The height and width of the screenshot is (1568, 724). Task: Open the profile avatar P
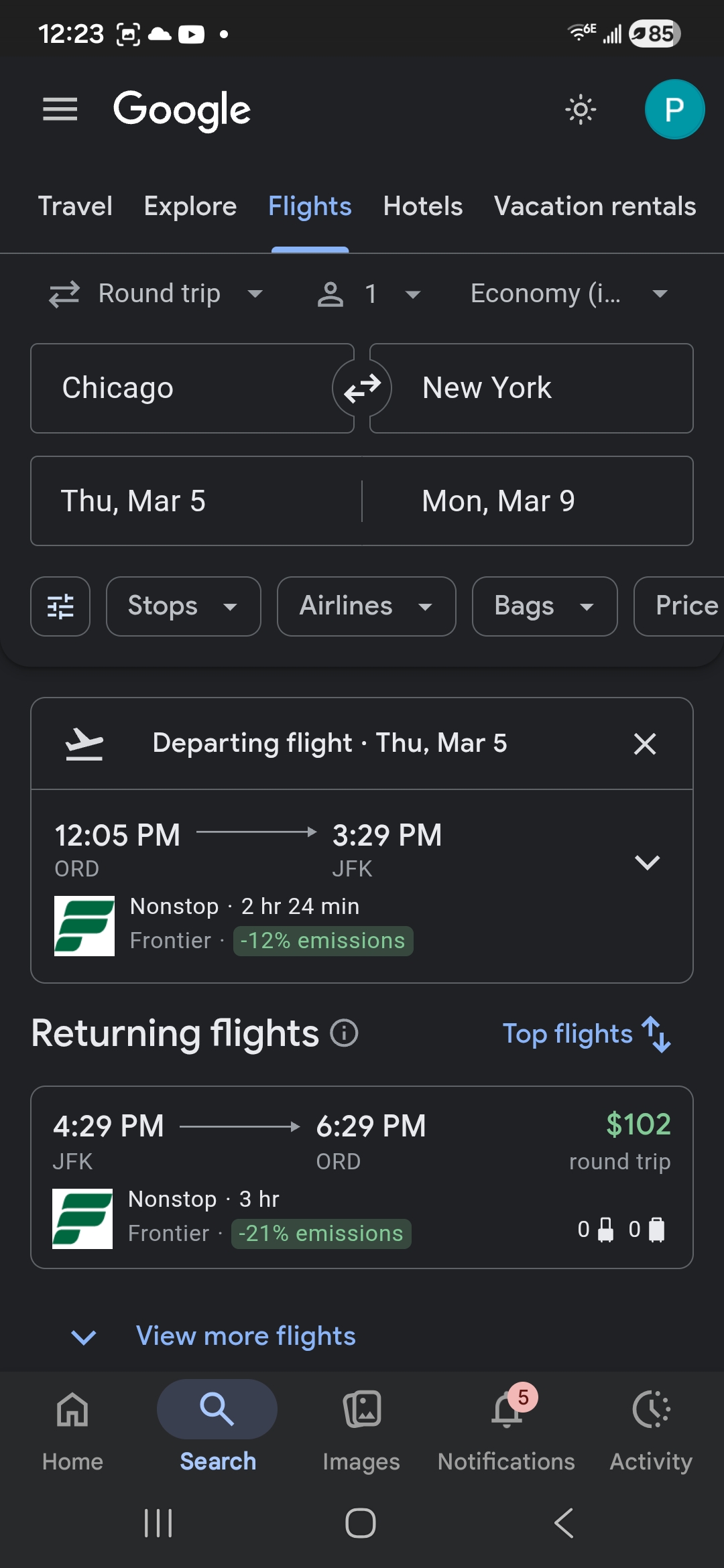point(674,109)
